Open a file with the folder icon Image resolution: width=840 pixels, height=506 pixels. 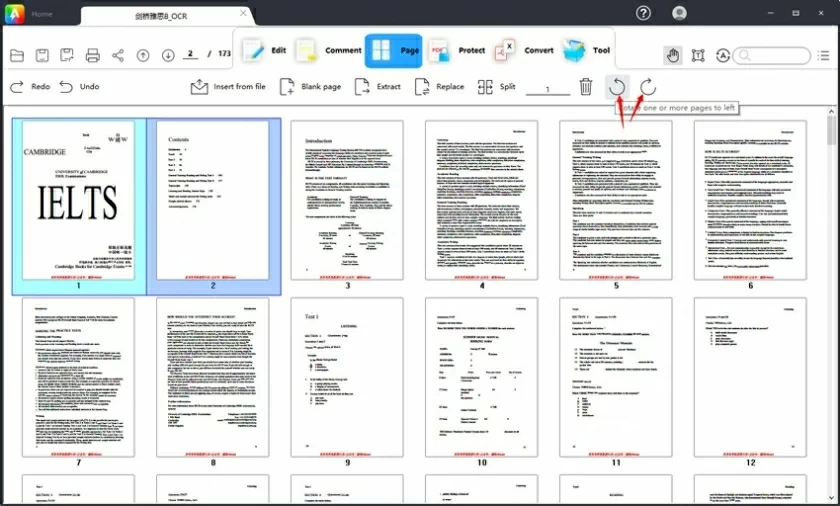click(17, 55)
